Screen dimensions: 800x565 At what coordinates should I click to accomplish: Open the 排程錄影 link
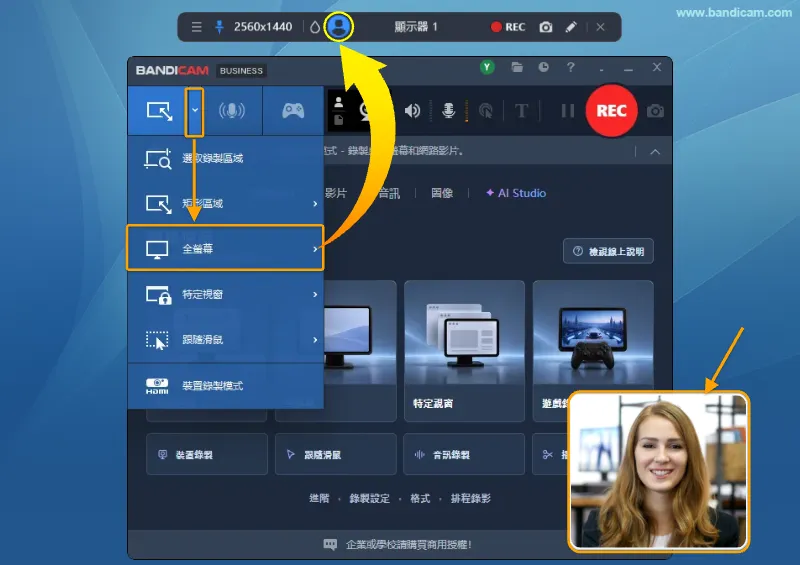(470, 498)
